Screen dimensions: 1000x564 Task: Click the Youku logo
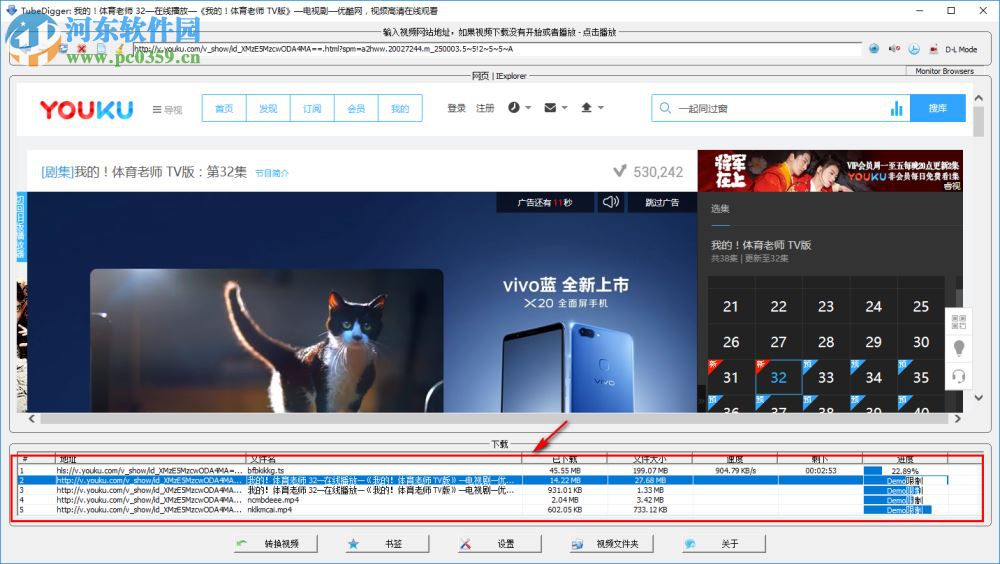(87, 109)
